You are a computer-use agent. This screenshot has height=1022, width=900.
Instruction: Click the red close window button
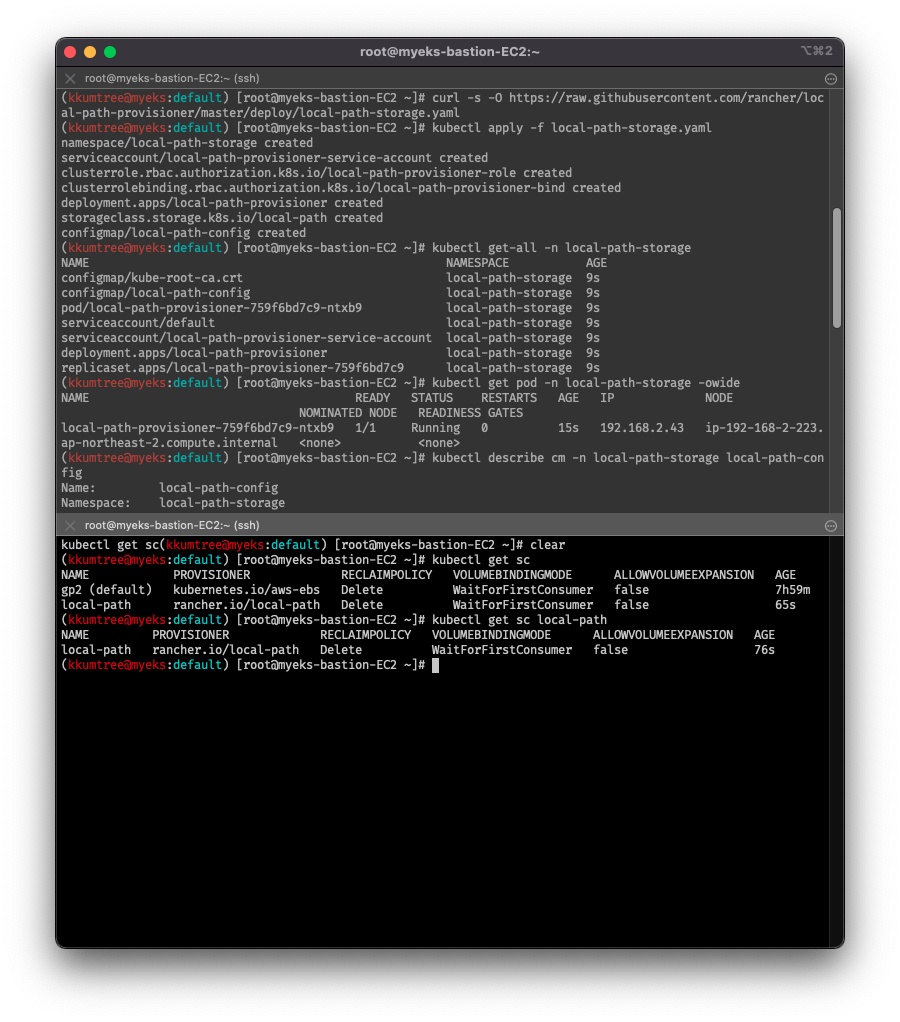[70, 52]
